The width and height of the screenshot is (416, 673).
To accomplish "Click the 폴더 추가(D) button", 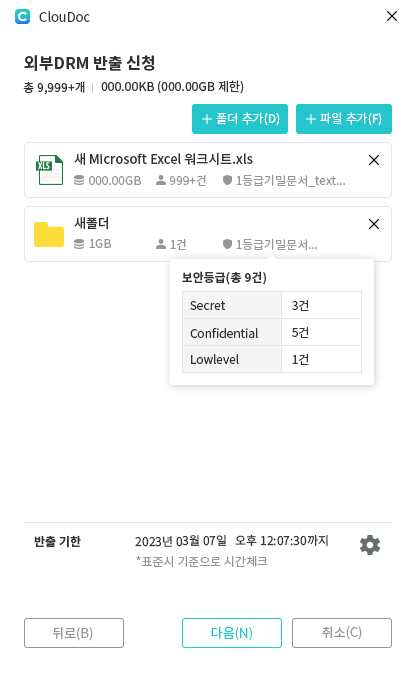I will (x=240, y=119).
